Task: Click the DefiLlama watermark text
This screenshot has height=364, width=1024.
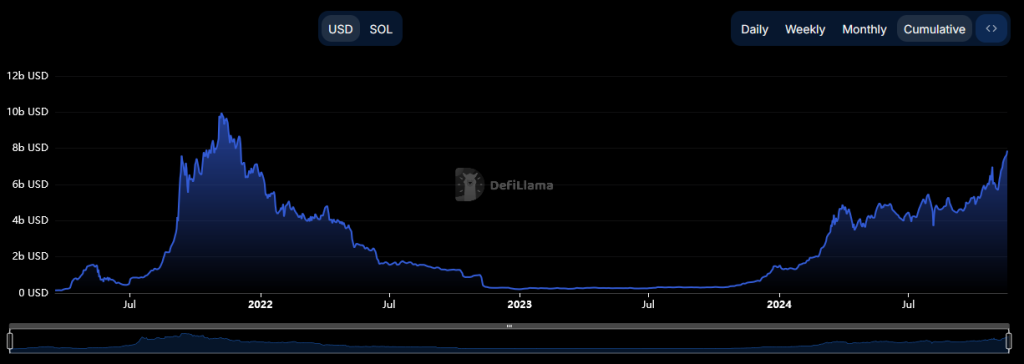Action: tap(521, 186)
